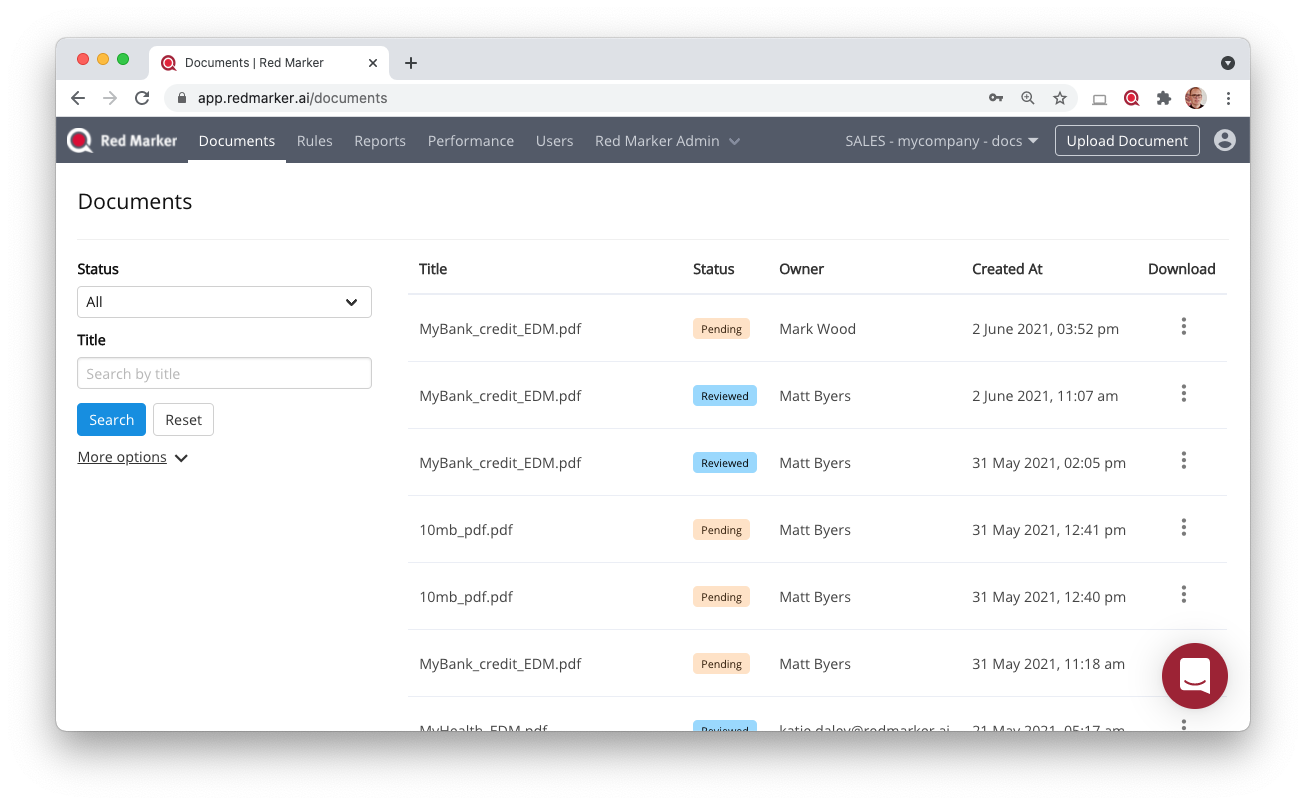Click the date 2 June 2021, 03:52 pm
Viewport: 1306px width, 805px height.
(1045, 329)
